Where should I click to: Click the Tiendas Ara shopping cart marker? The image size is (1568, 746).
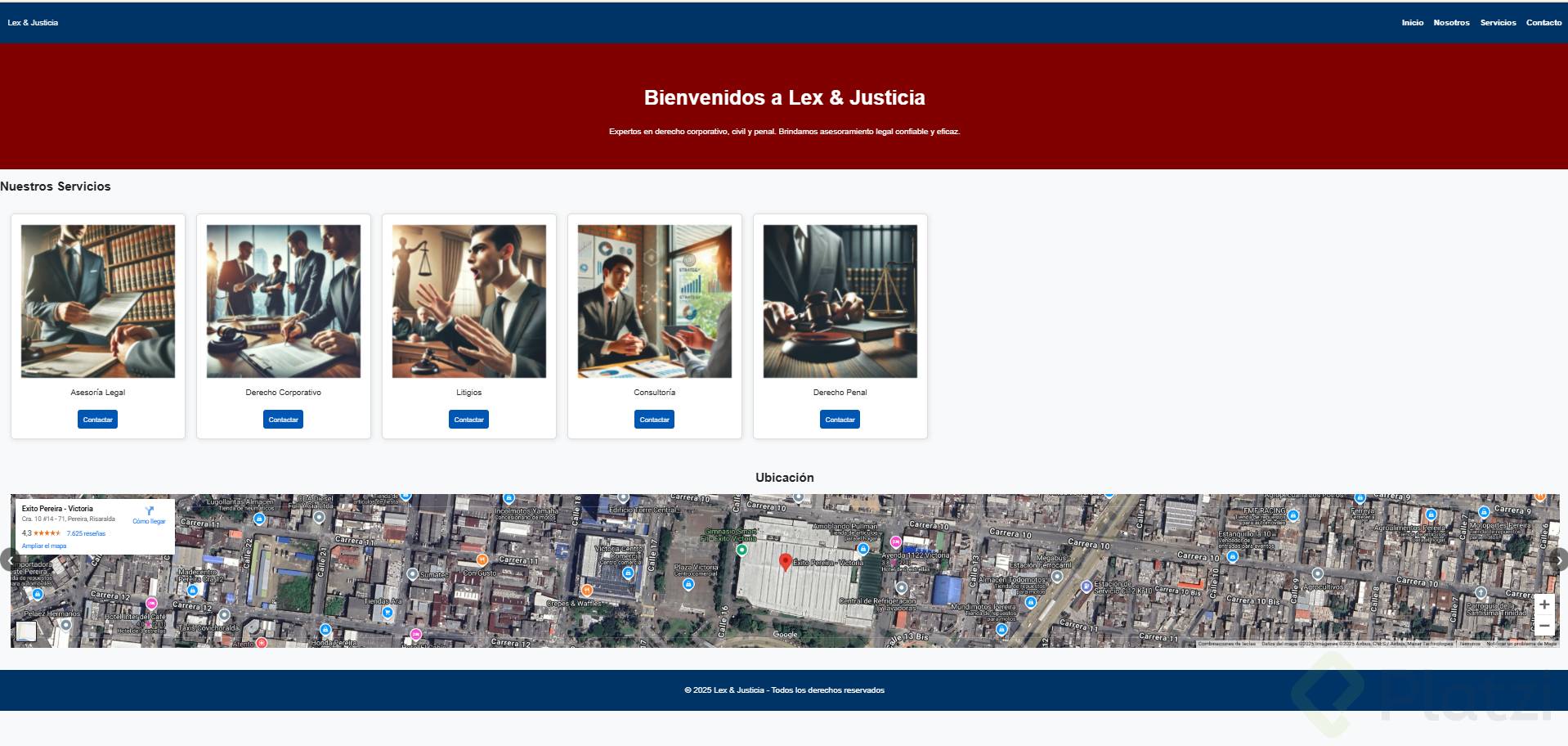(388, 612)
